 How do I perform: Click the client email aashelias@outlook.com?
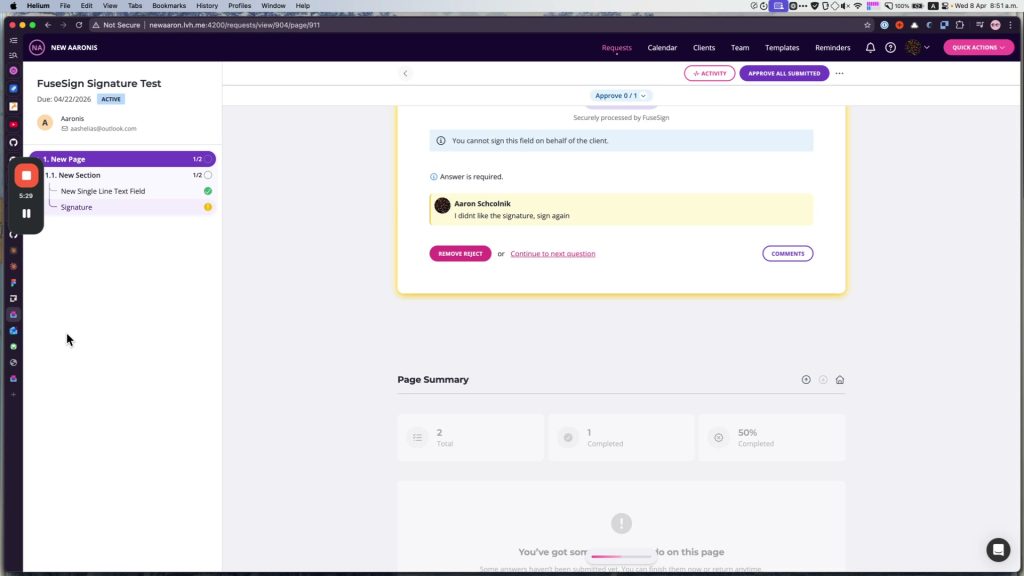pyautogui.click(x=103, y=129)
